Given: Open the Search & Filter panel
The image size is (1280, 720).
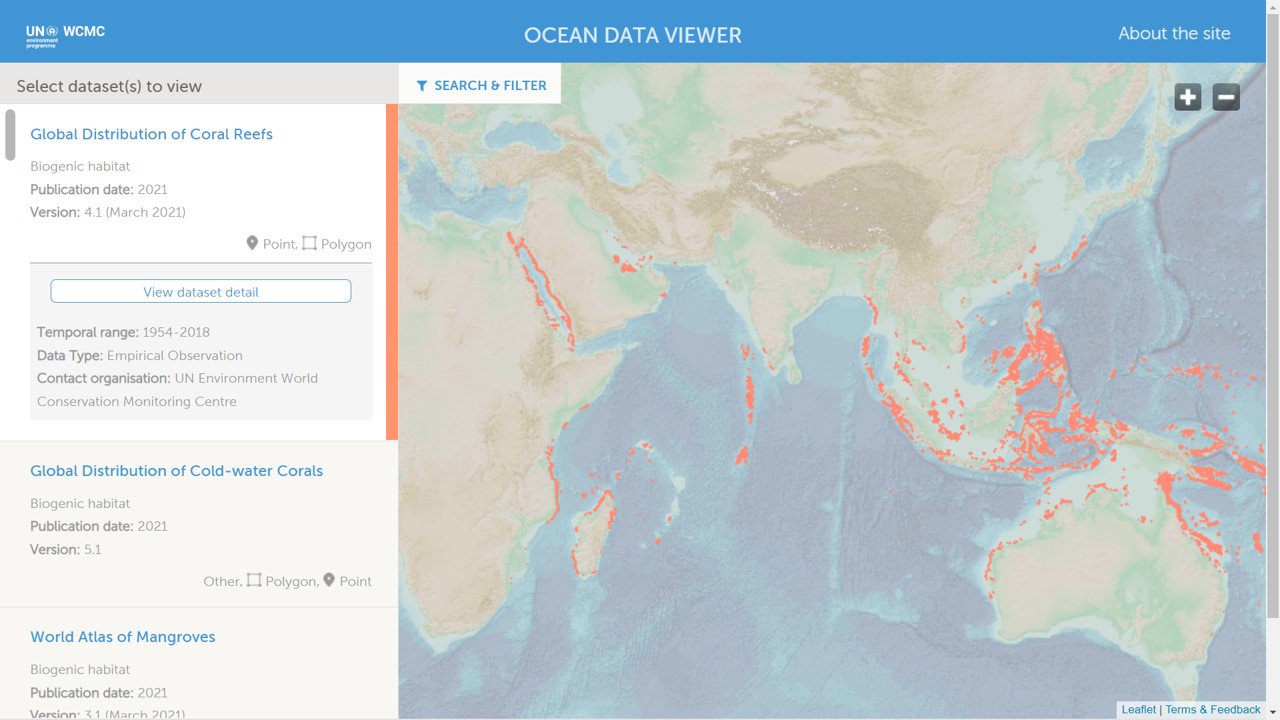Looking at the screenshot, I should tap(480, 86).
